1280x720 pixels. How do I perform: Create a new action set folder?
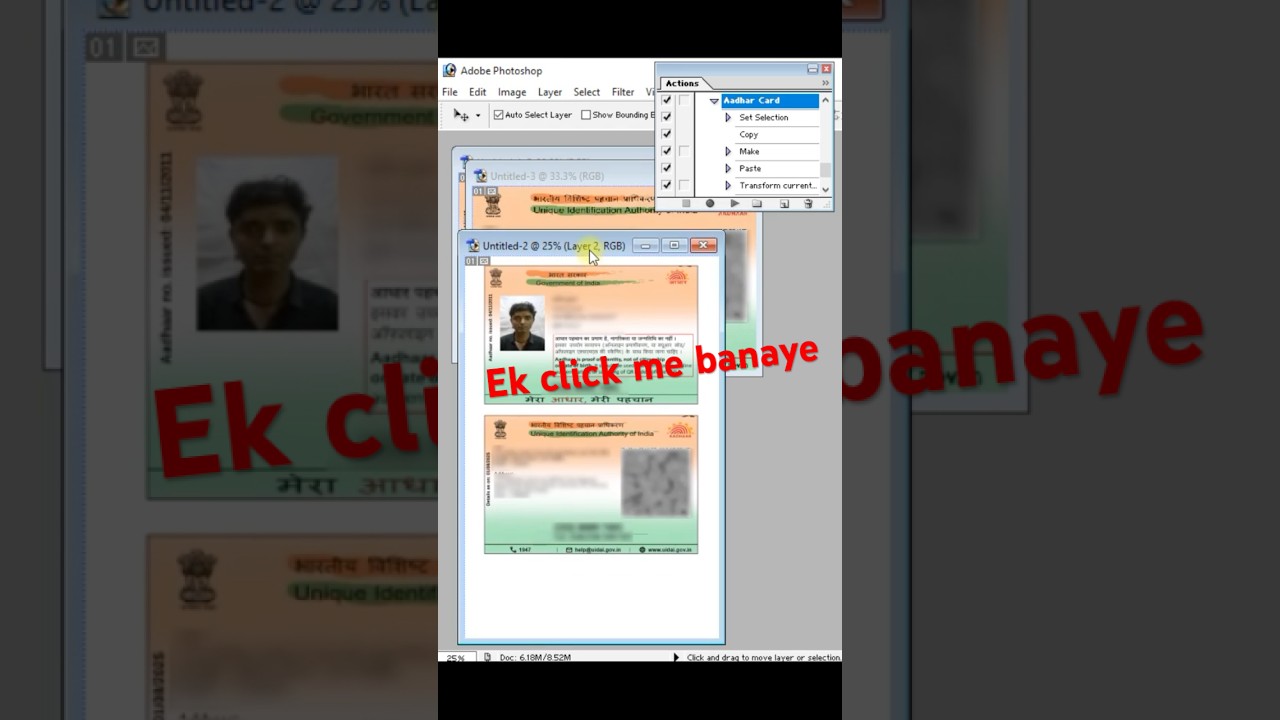pyautogui.click(x=757, y=203)
